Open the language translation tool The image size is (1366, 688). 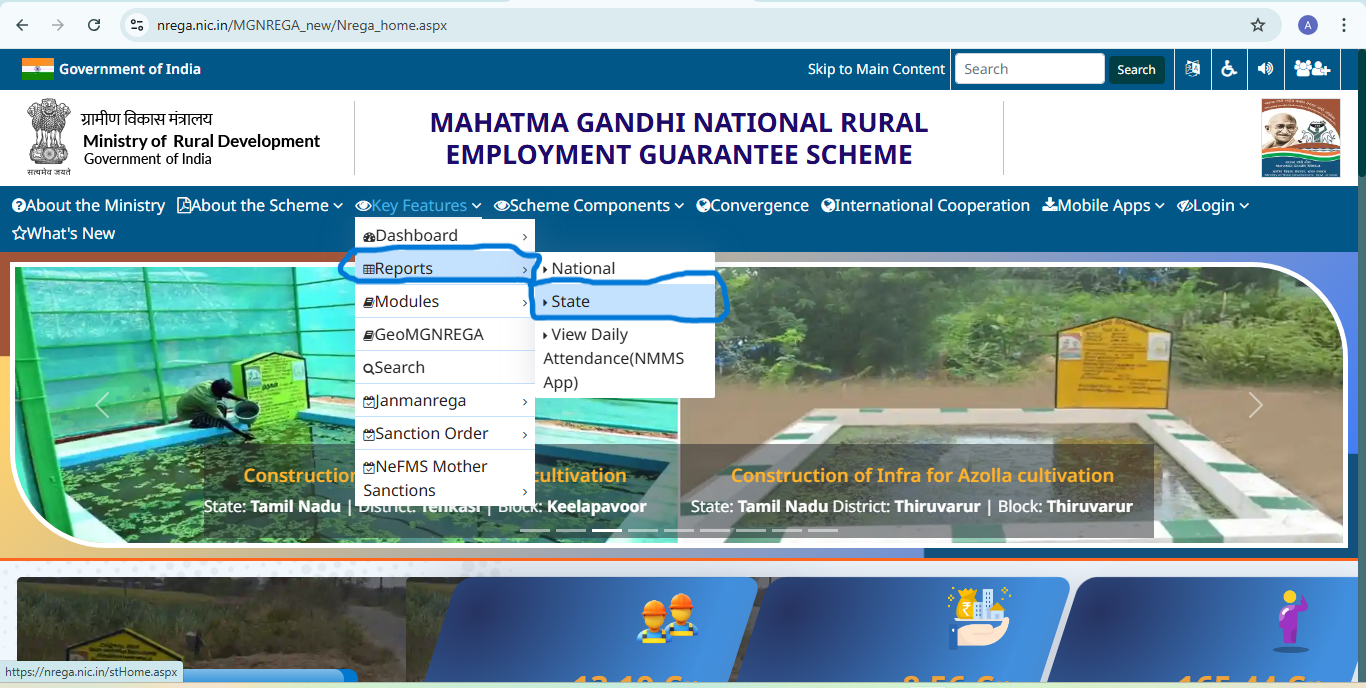pyautogui.click(x=1192, y=69)
